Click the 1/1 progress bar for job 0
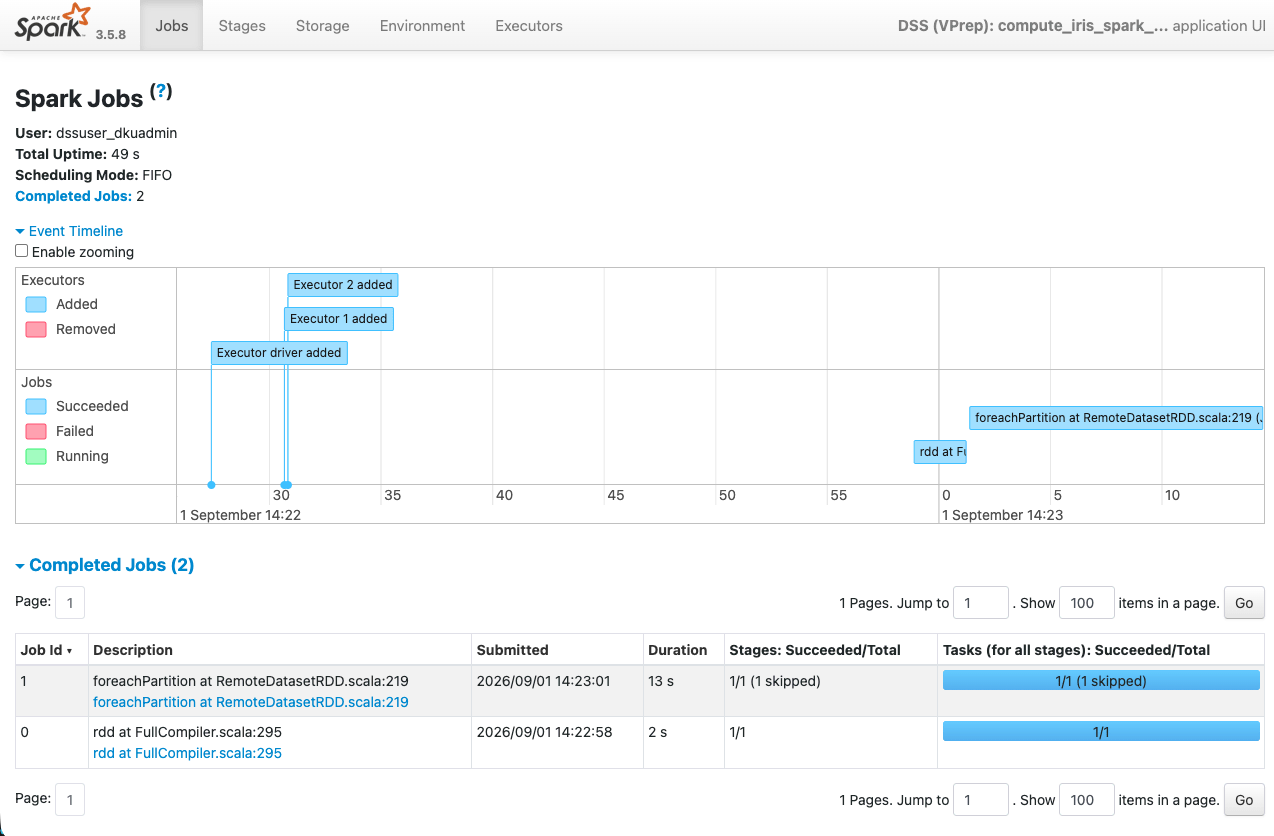Image resolution: width=1274 pixels, height=836 pixels. pos(1101,732)
